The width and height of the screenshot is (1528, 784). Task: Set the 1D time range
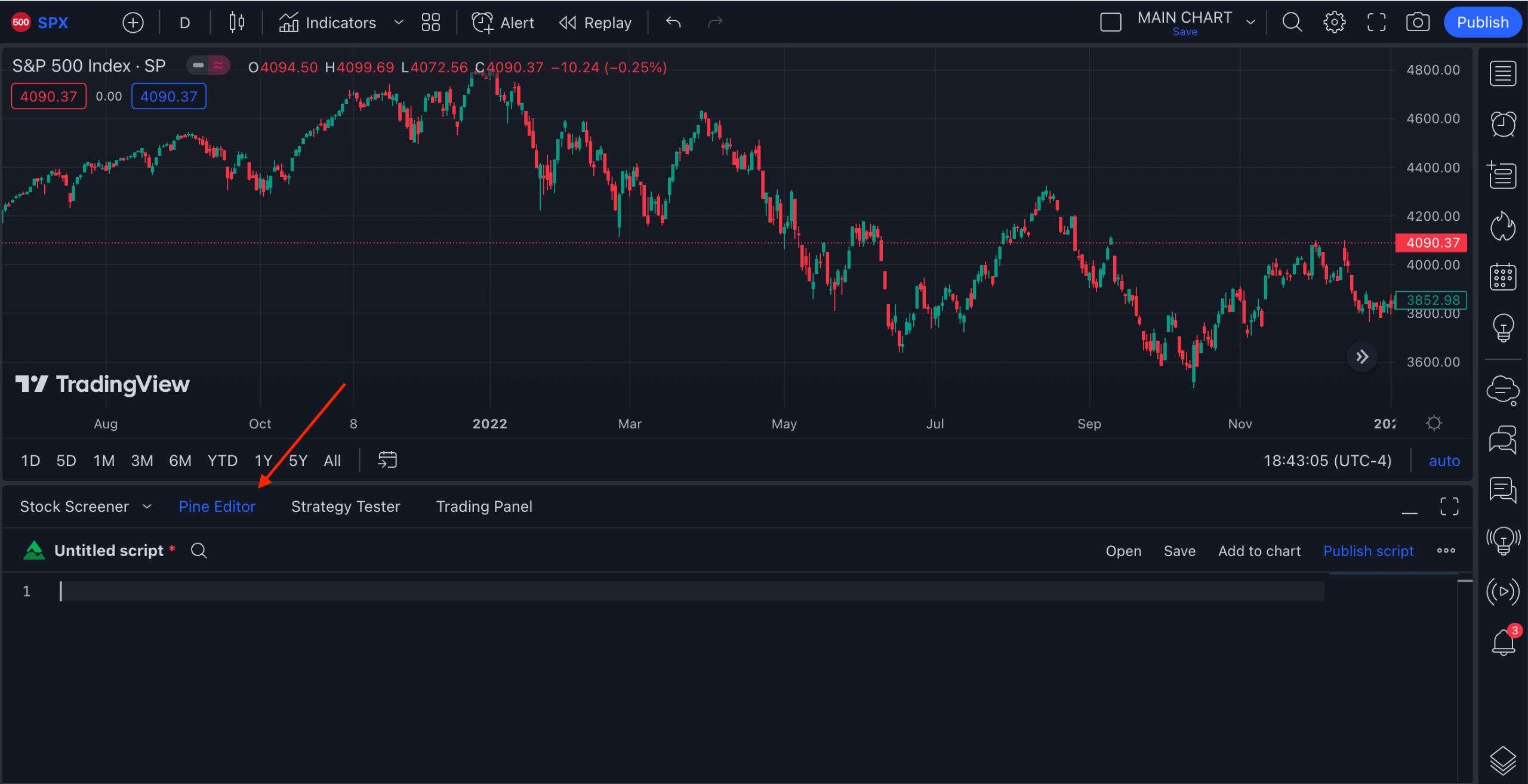coord(30,461)
